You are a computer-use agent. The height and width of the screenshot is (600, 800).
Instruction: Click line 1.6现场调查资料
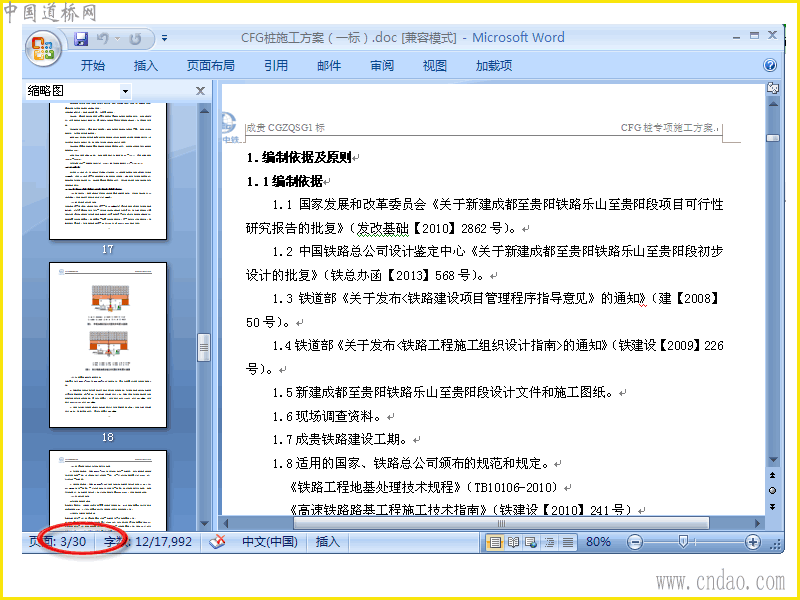[x=327, y=416]
